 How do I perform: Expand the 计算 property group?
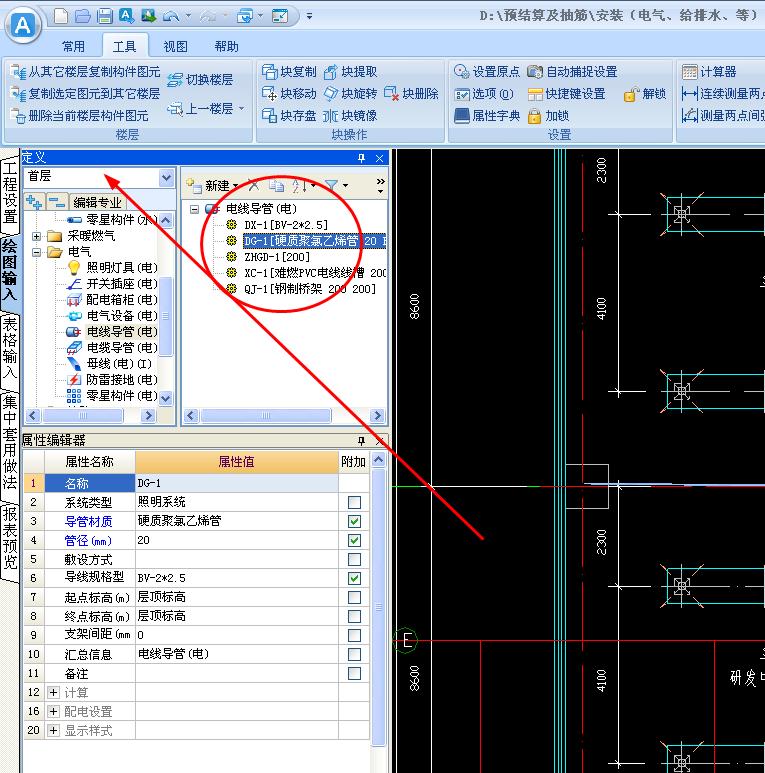coord(54,693)
